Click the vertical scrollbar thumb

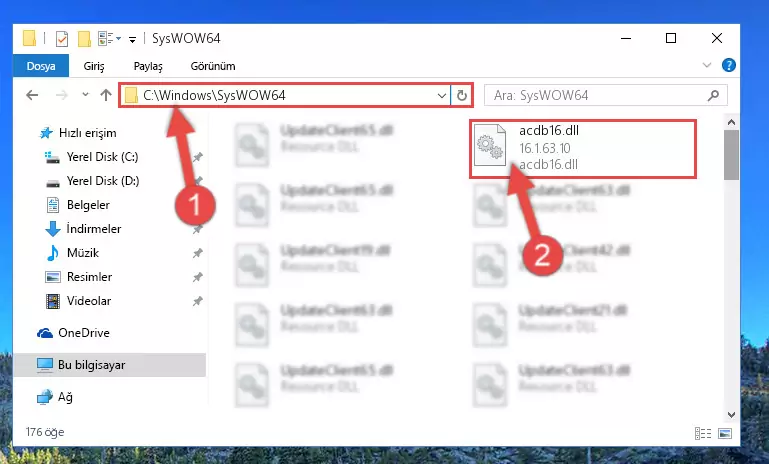tap(731, 155)
